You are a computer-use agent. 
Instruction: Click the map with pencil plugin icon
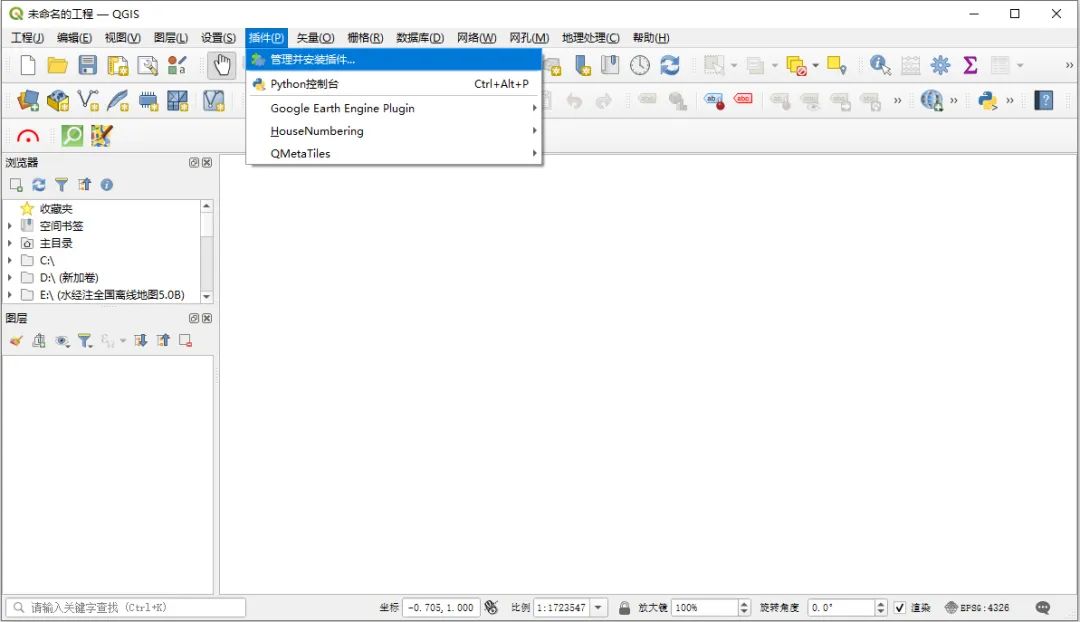pos(101,136)
